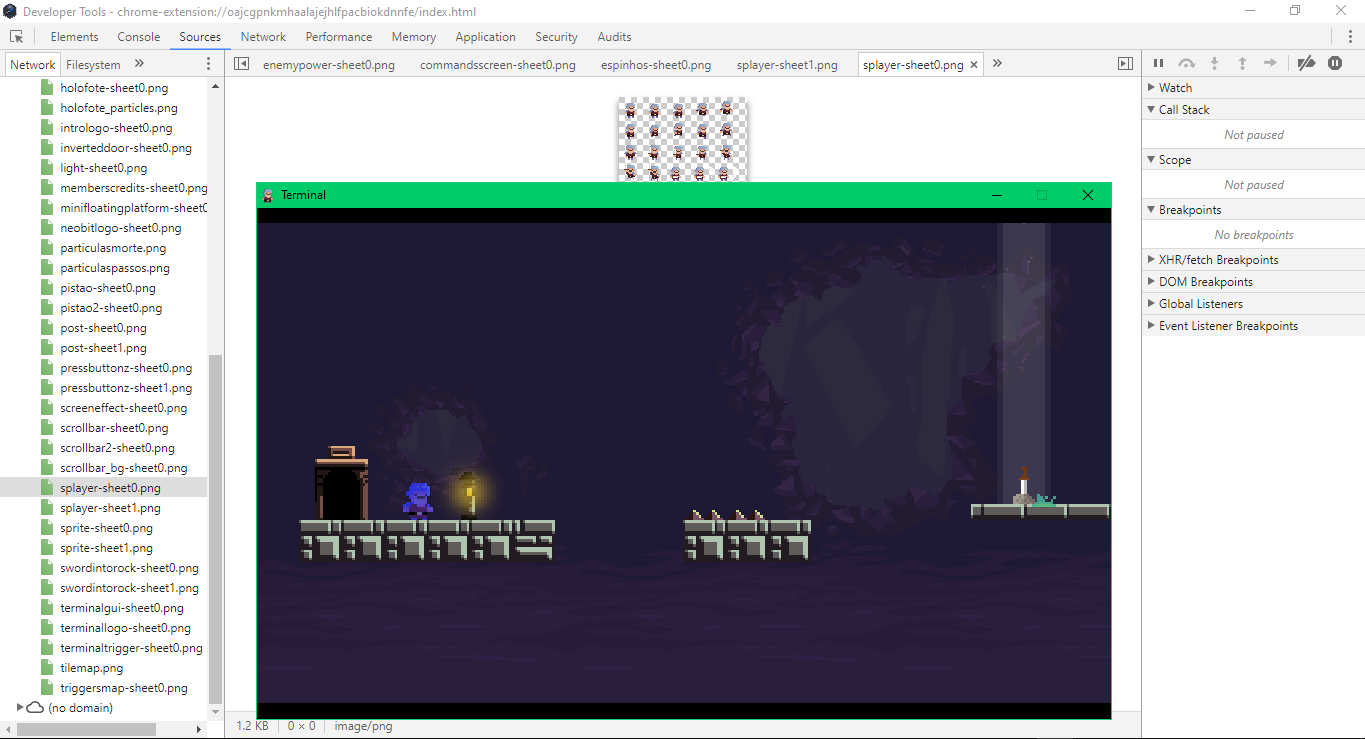
Task: Click the Terminal game window icon
Action: point(268,195)
